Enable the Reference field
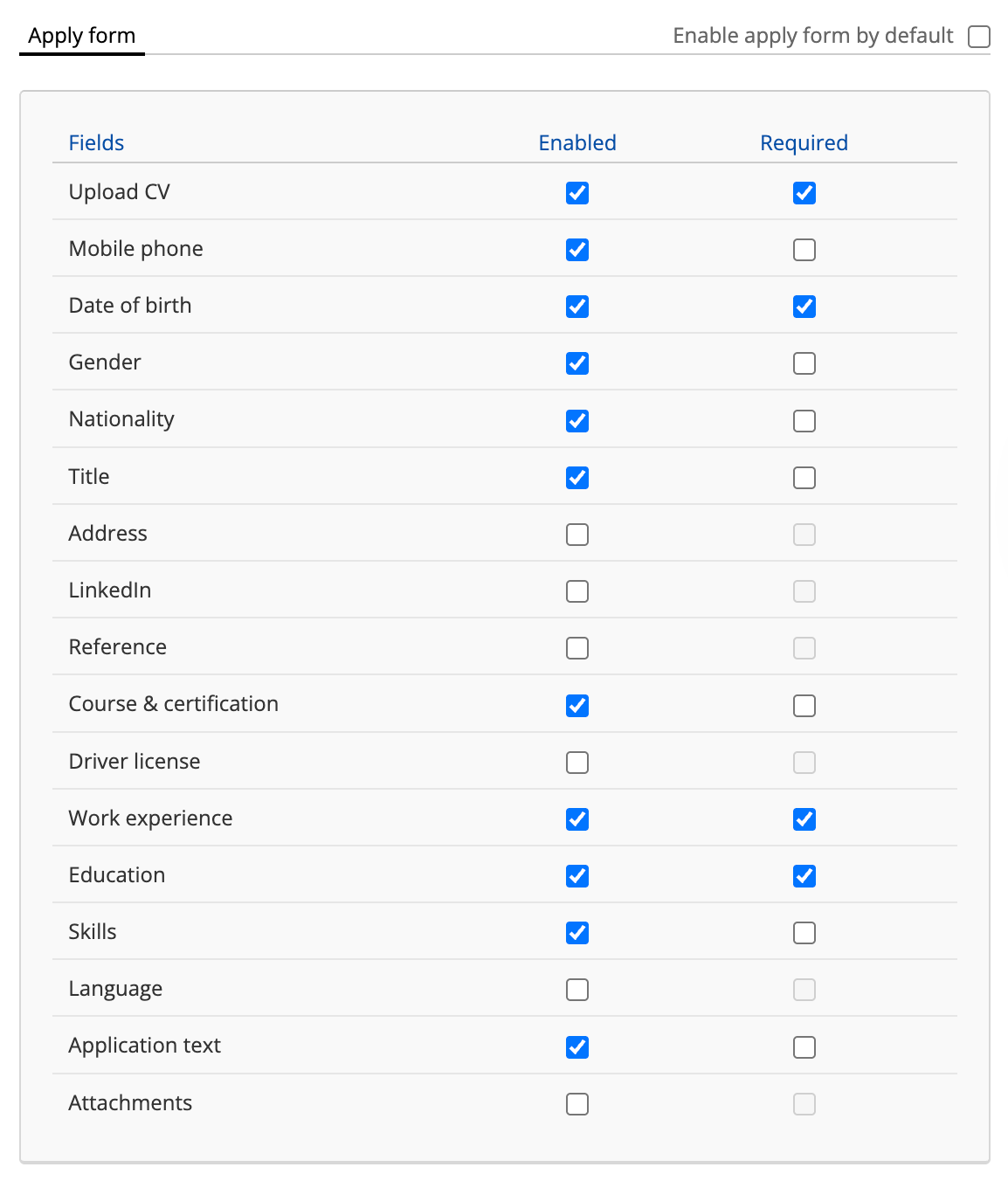1008x1181 pixels. (577, 648)
